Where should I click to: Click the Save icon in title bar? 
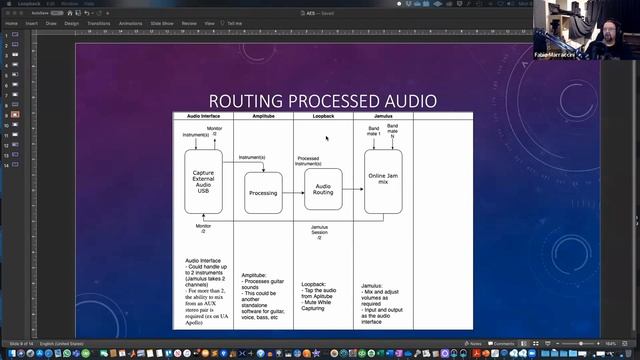[78, 13]
